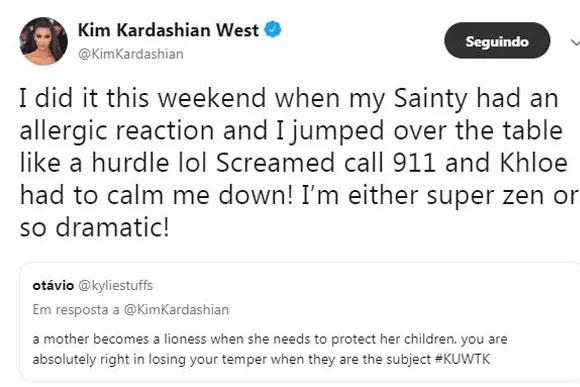Click the 'allergic reaction' text line
580x387 pixels.
click(117, 131)
